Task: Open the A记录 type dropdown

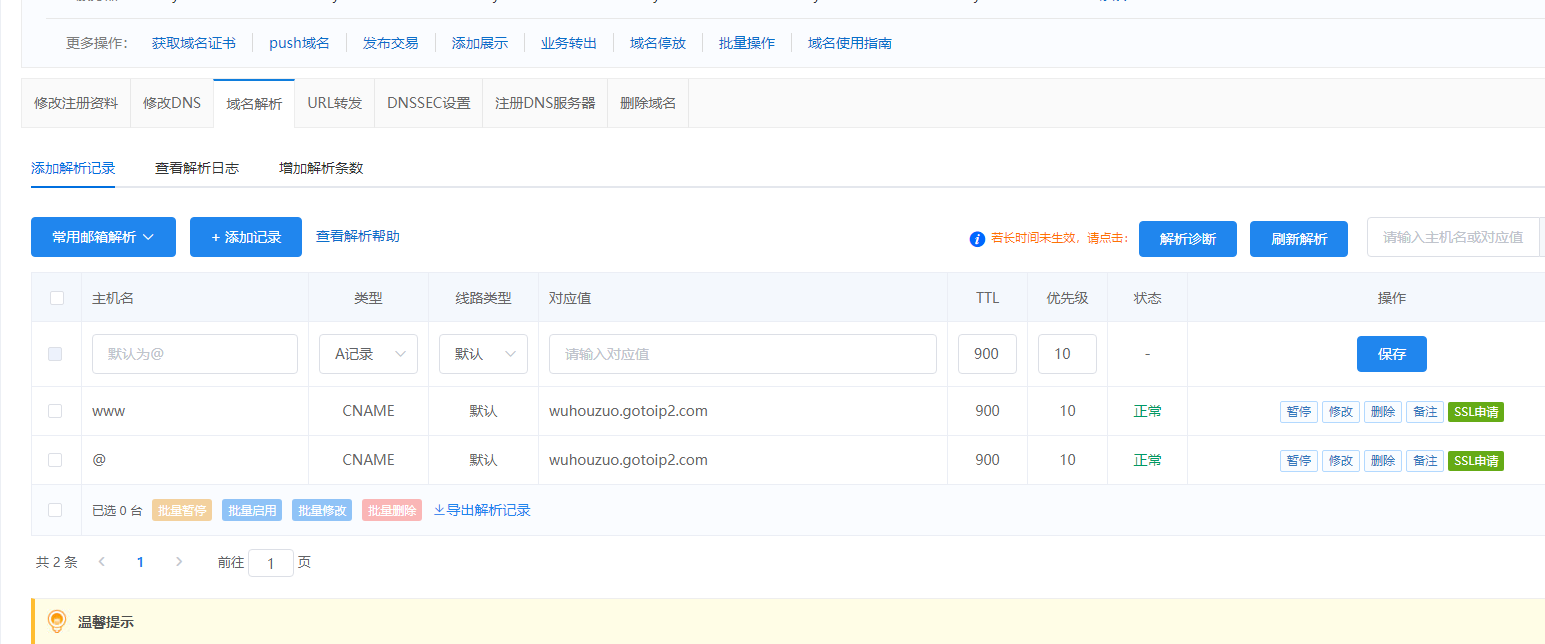Action: [x=368, y=354]
